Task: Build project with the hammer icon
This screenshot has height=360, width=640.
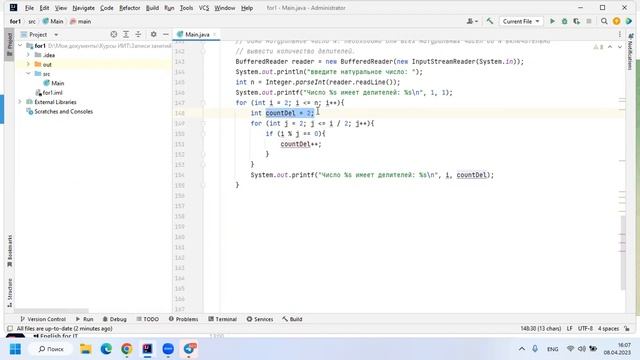Action: point(490,21)
